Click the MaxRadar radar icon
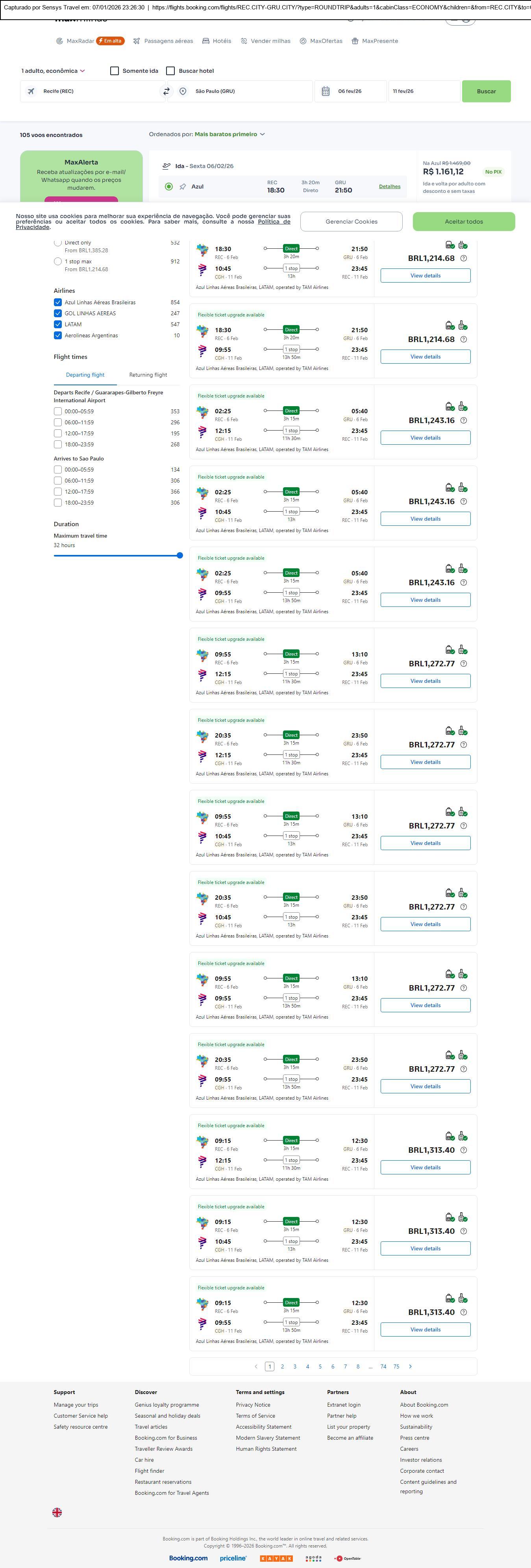This screenshot has width=531, height=1568. [60, 41]
